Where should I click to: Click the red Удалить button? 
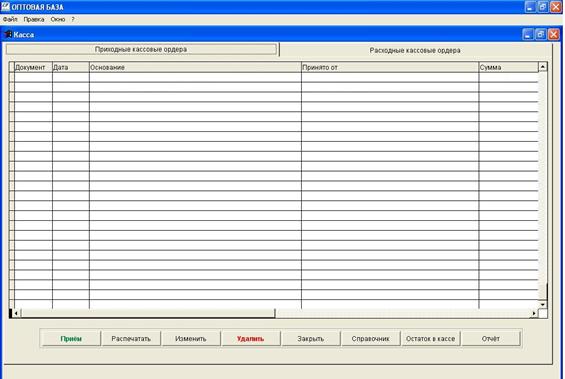(250, 339)
